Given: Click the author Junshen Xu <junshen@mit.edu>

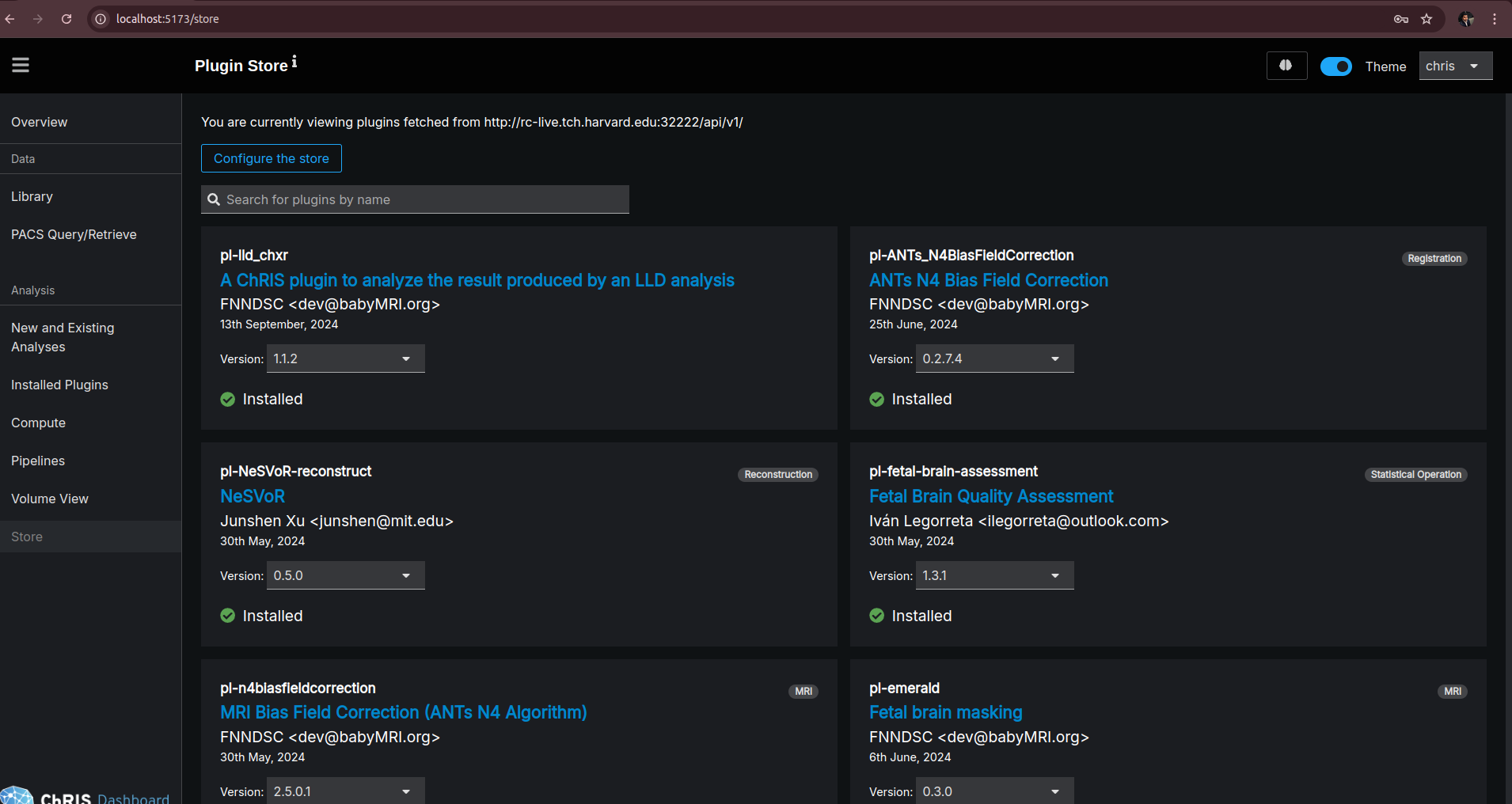Looking at the screenshot, I should pos(336,521).
